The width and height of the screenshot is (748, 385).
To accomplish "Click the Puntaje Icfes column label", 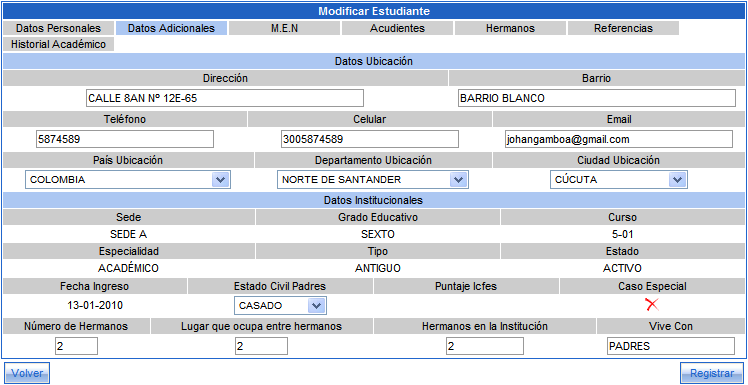I will tap(466, 286).
